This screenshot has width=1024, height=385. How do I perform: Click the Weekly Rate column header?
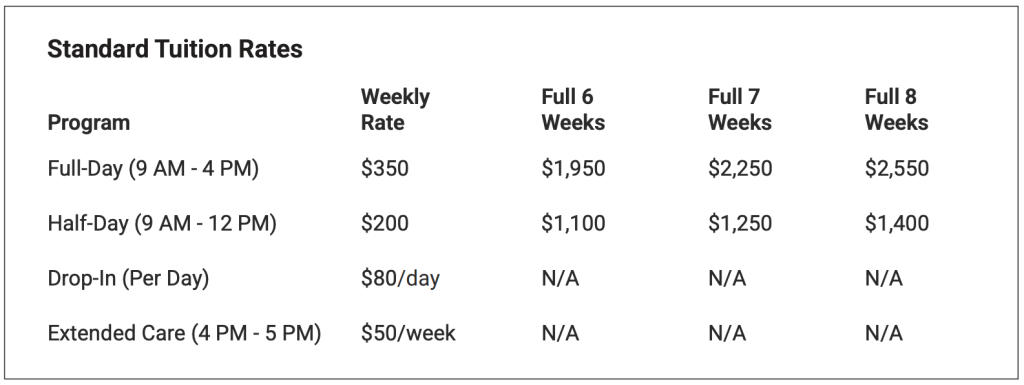395,110
